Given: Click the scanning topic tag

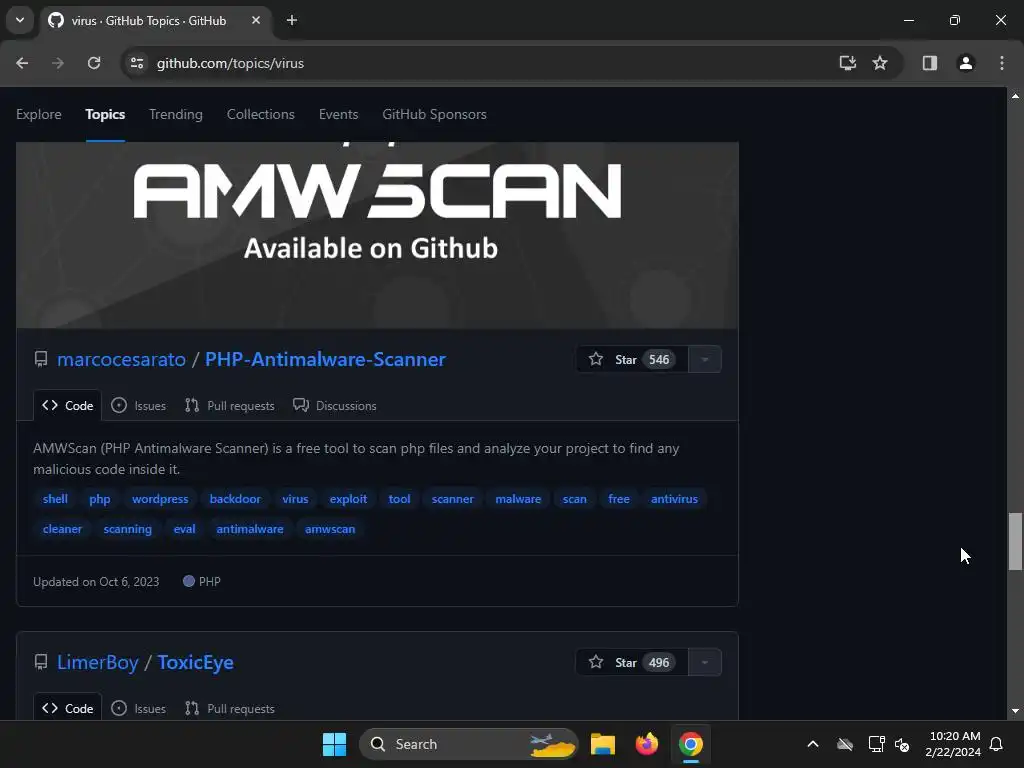Looking at the screenshot, I should (127, 529).
